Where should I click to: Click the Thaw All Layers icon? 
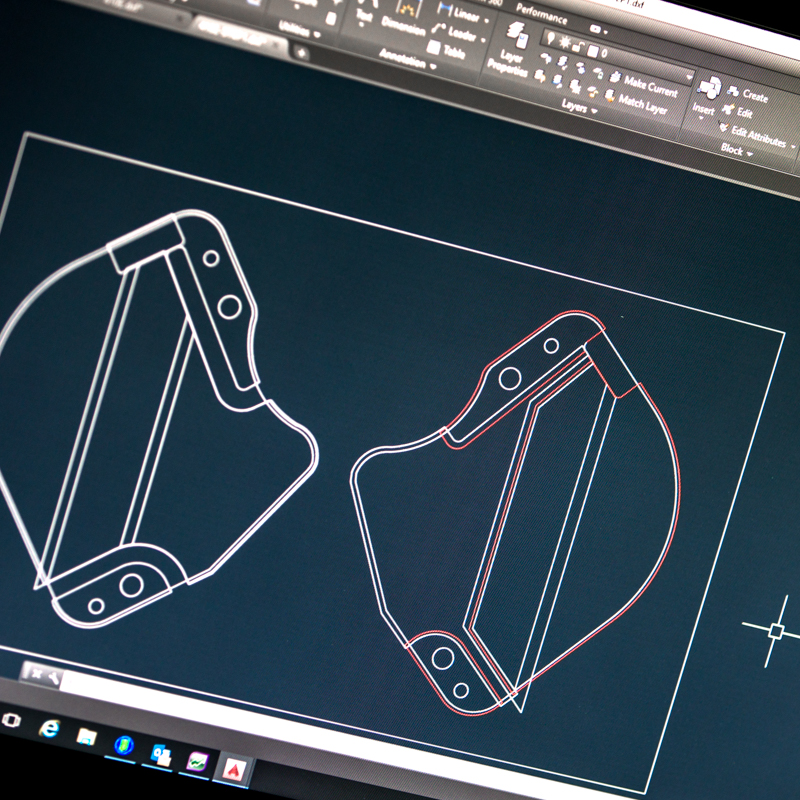click(575, 86)
